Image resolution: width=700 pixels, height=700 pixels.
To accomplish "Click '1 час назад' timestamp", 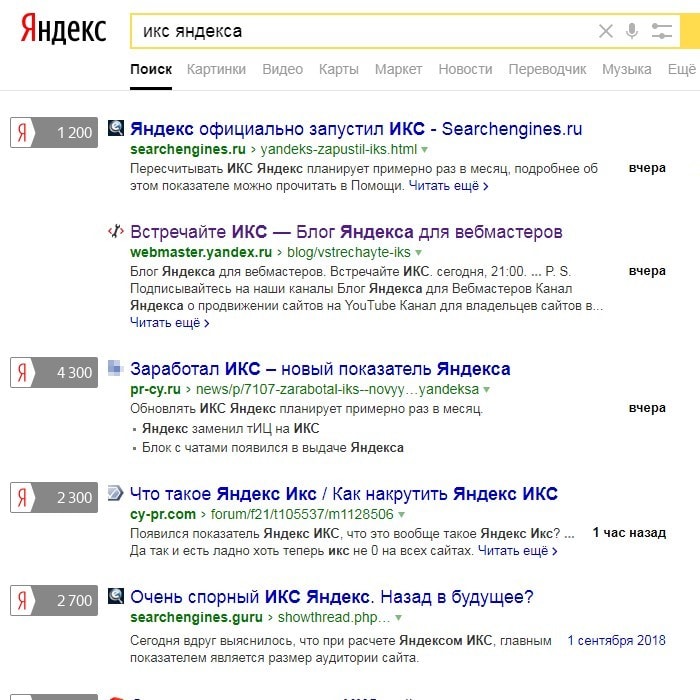I will 629,533.
